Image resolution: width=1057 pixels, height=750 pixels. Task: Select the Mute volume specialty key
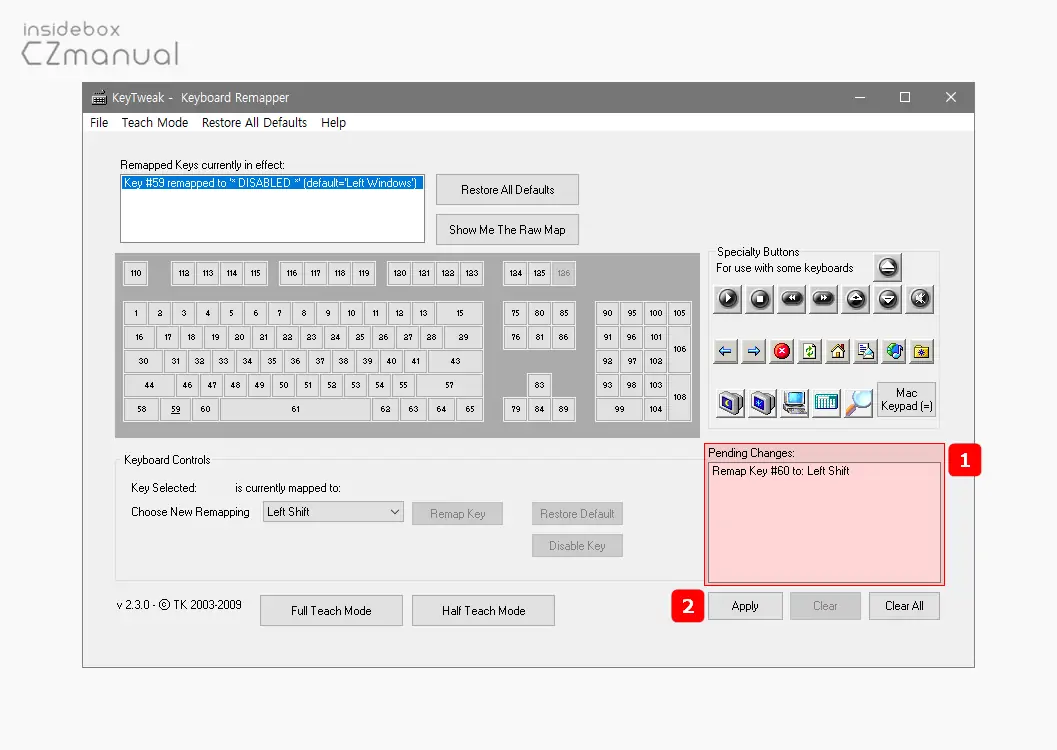pyautogui.click(x=919, y=298)
